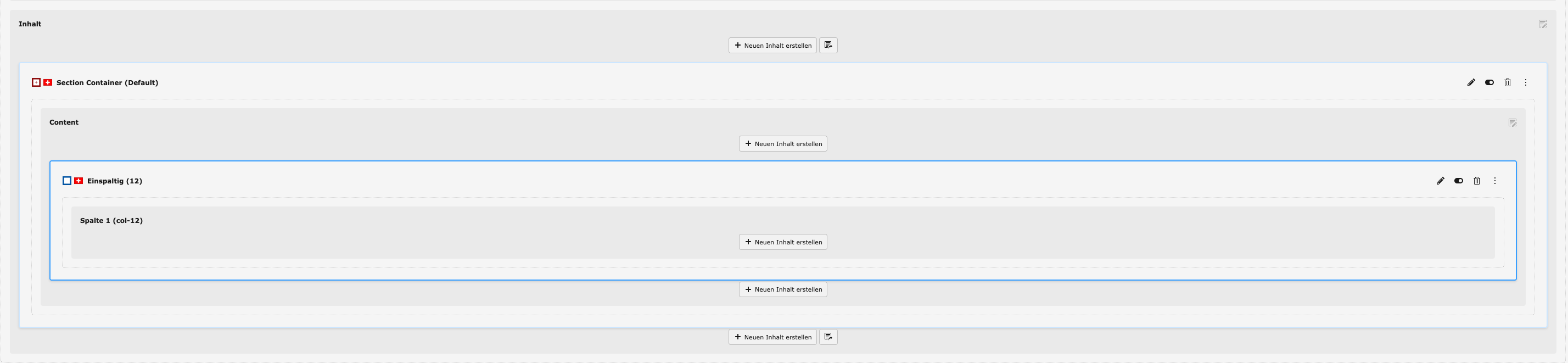Create new content directly below Einspaltig (12) box
Screen dimensions: 1568x363
coord(783,289)
